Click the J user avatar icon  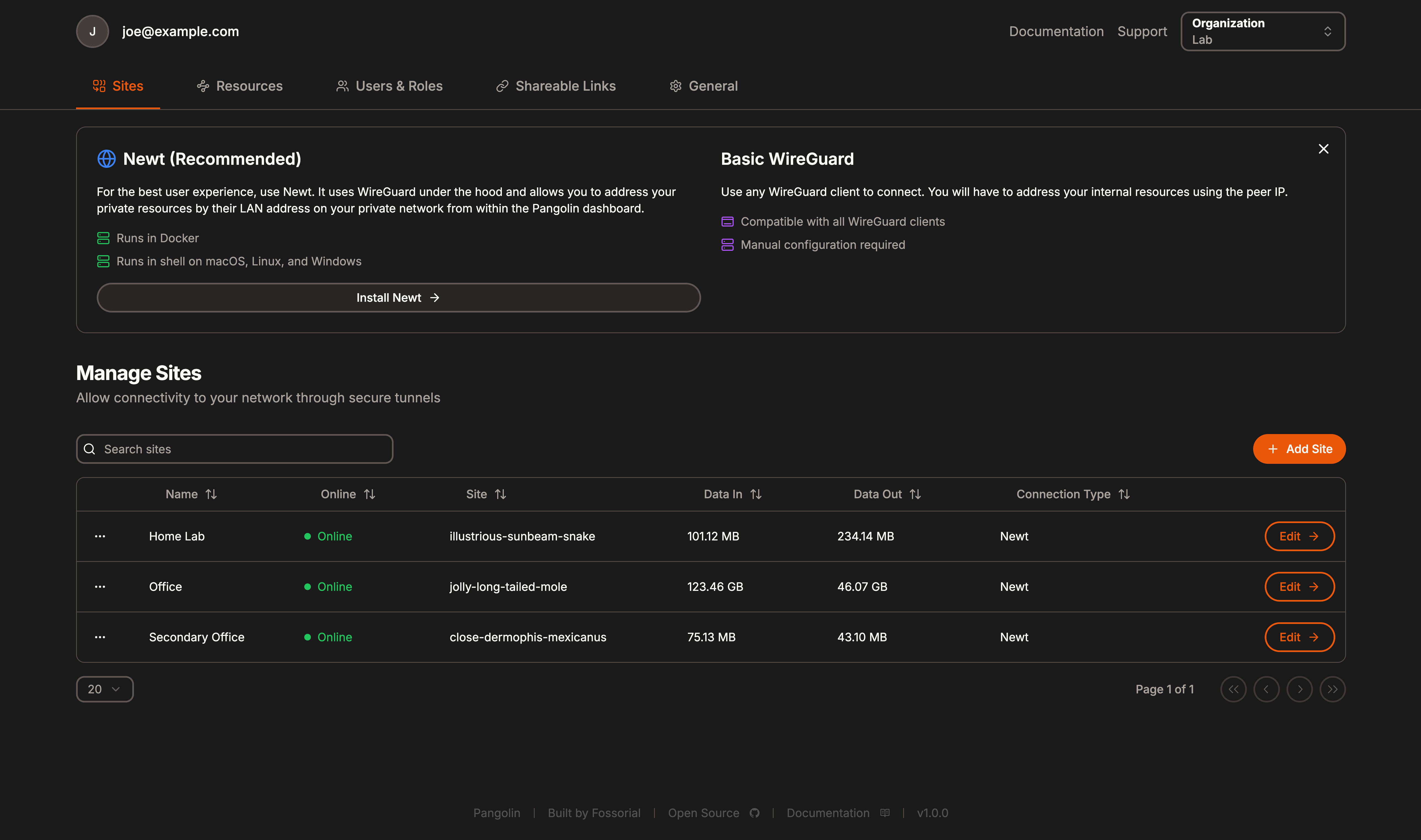click(92, 31)
